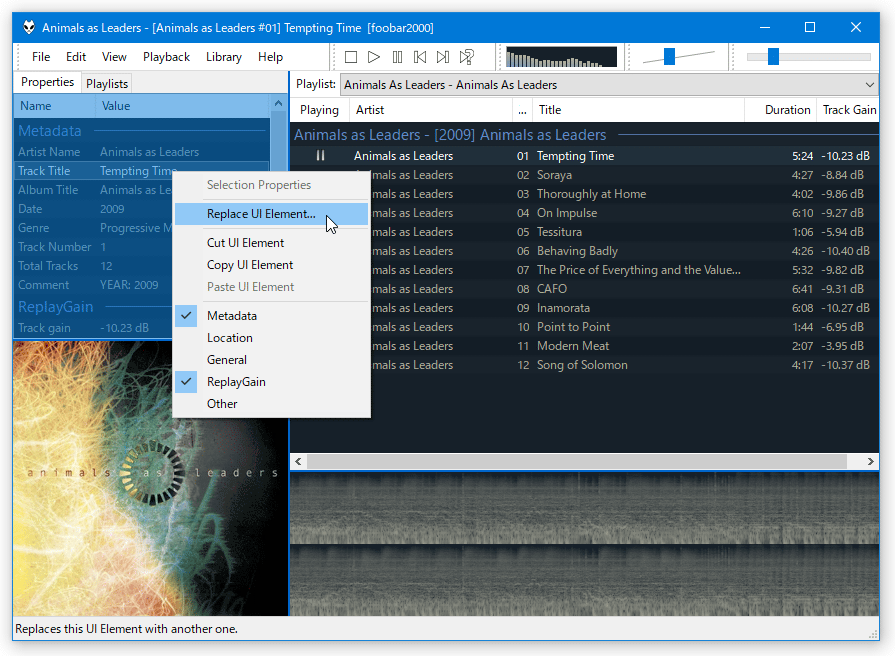The image size is (895, 656).
Task: Skip to the previous track
Action: pyautogui.click(x=420, y=57)
